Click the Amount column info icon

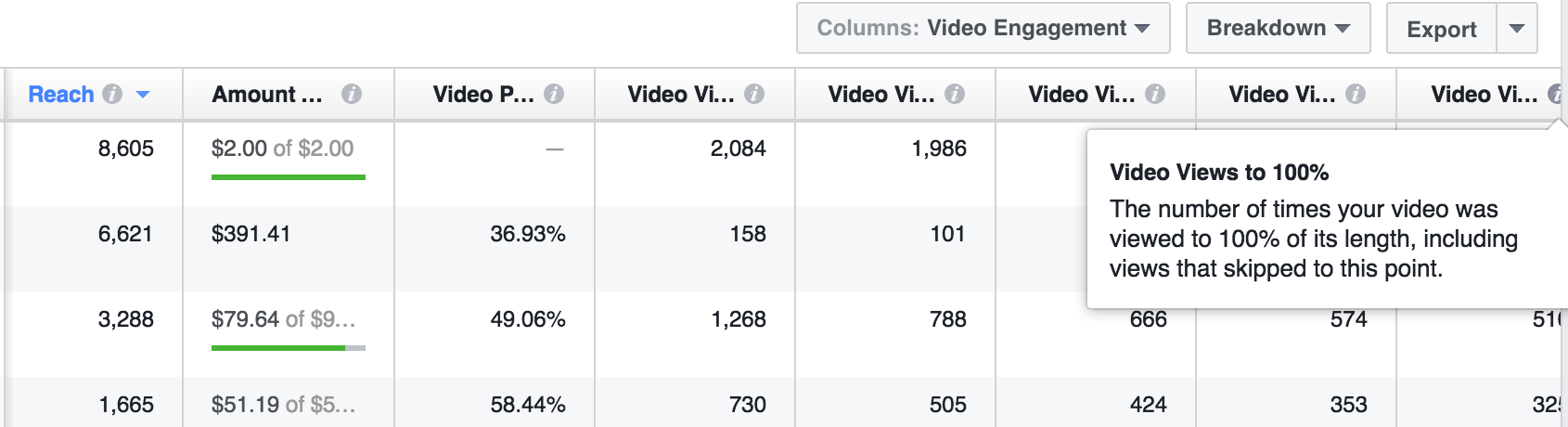(x=352, y=94)
